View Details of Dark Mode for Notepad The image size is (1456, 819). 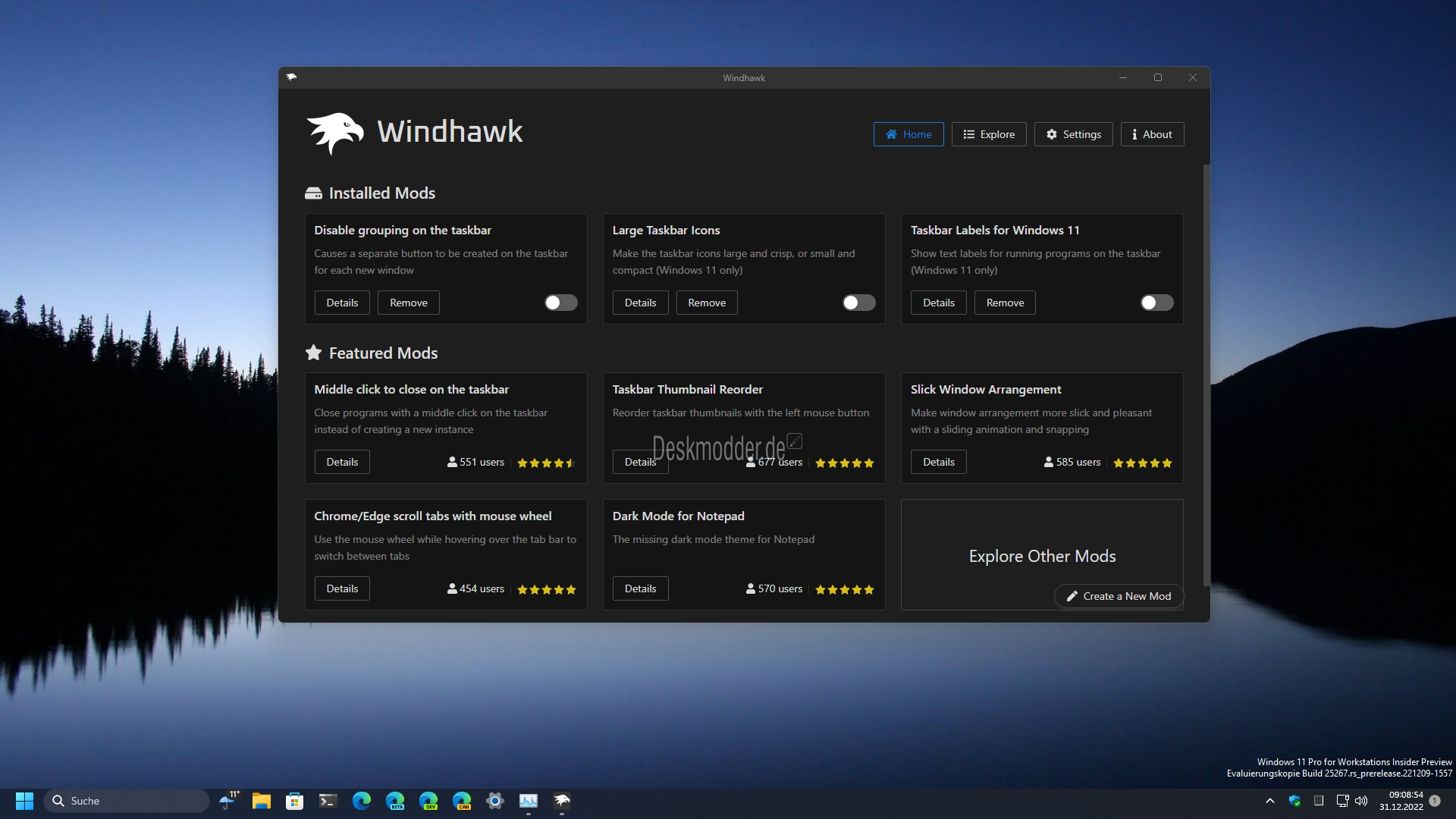coord(640,588)
